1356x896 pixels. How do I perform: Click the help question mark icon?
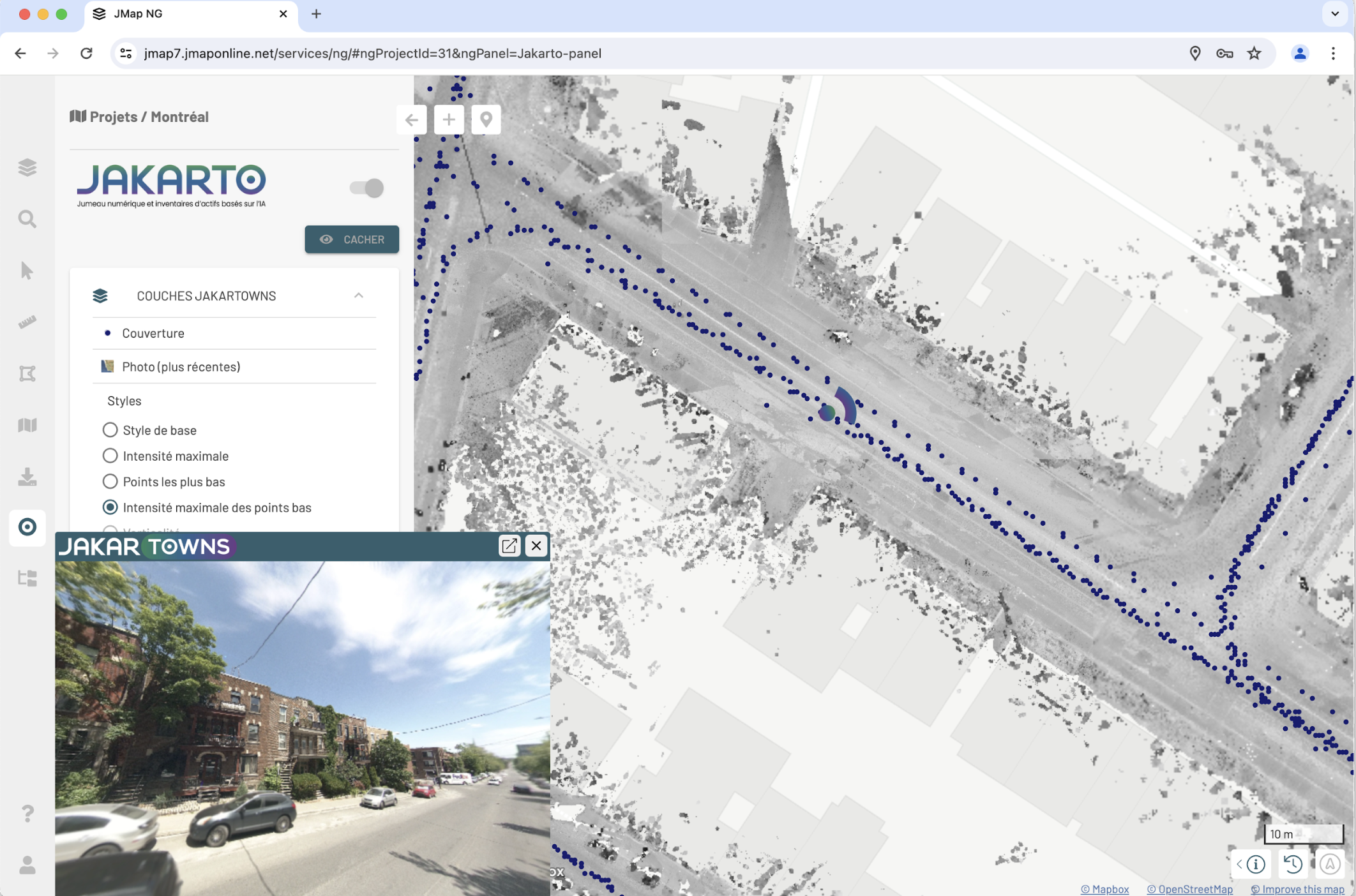(x=27, y=813)
